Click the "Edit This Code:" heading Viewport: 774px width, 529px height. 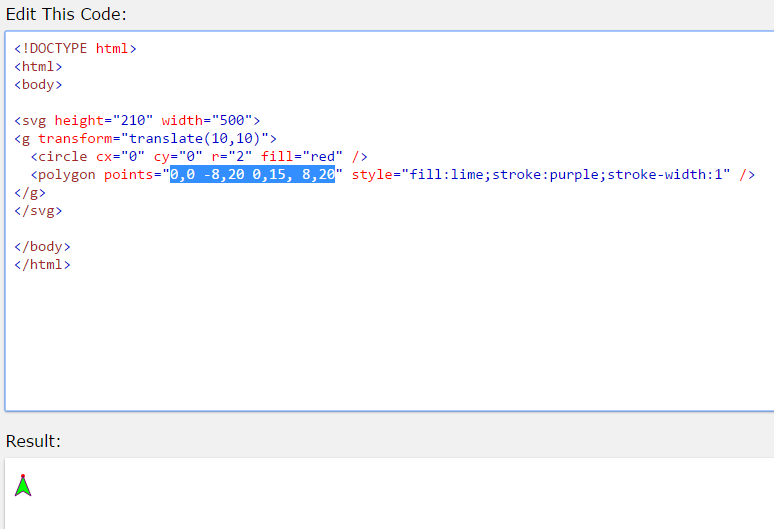point(66,14)
